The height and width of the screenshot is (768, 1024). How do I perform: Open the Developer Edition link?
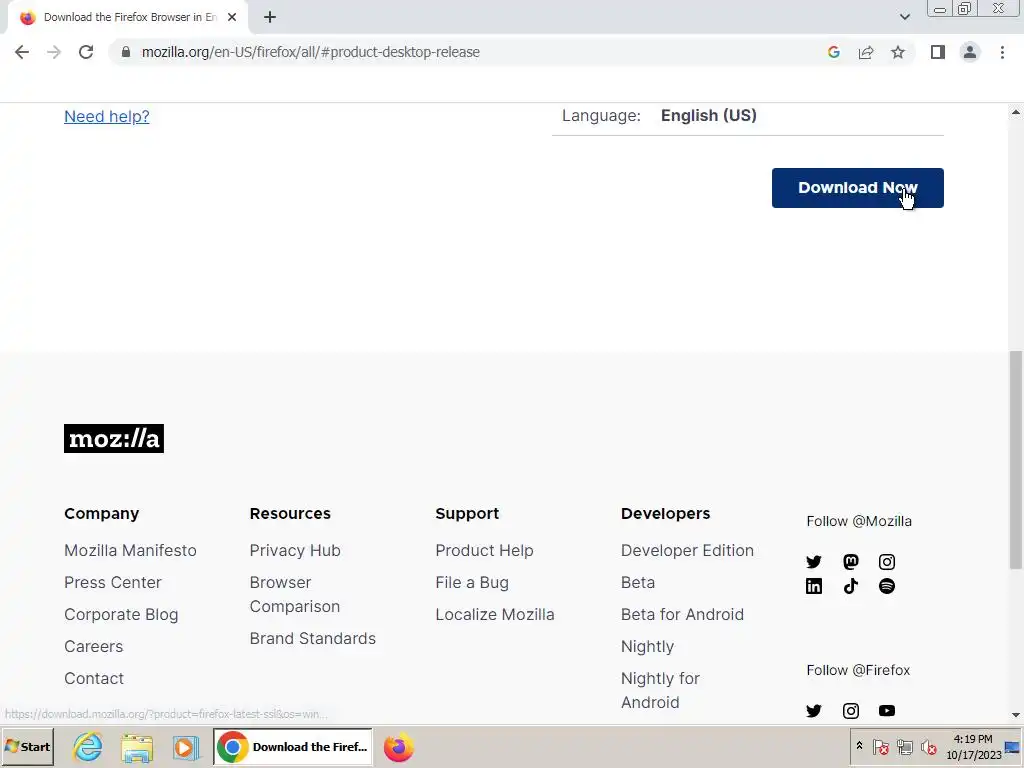pyautogui.click(x=687, y=551)
